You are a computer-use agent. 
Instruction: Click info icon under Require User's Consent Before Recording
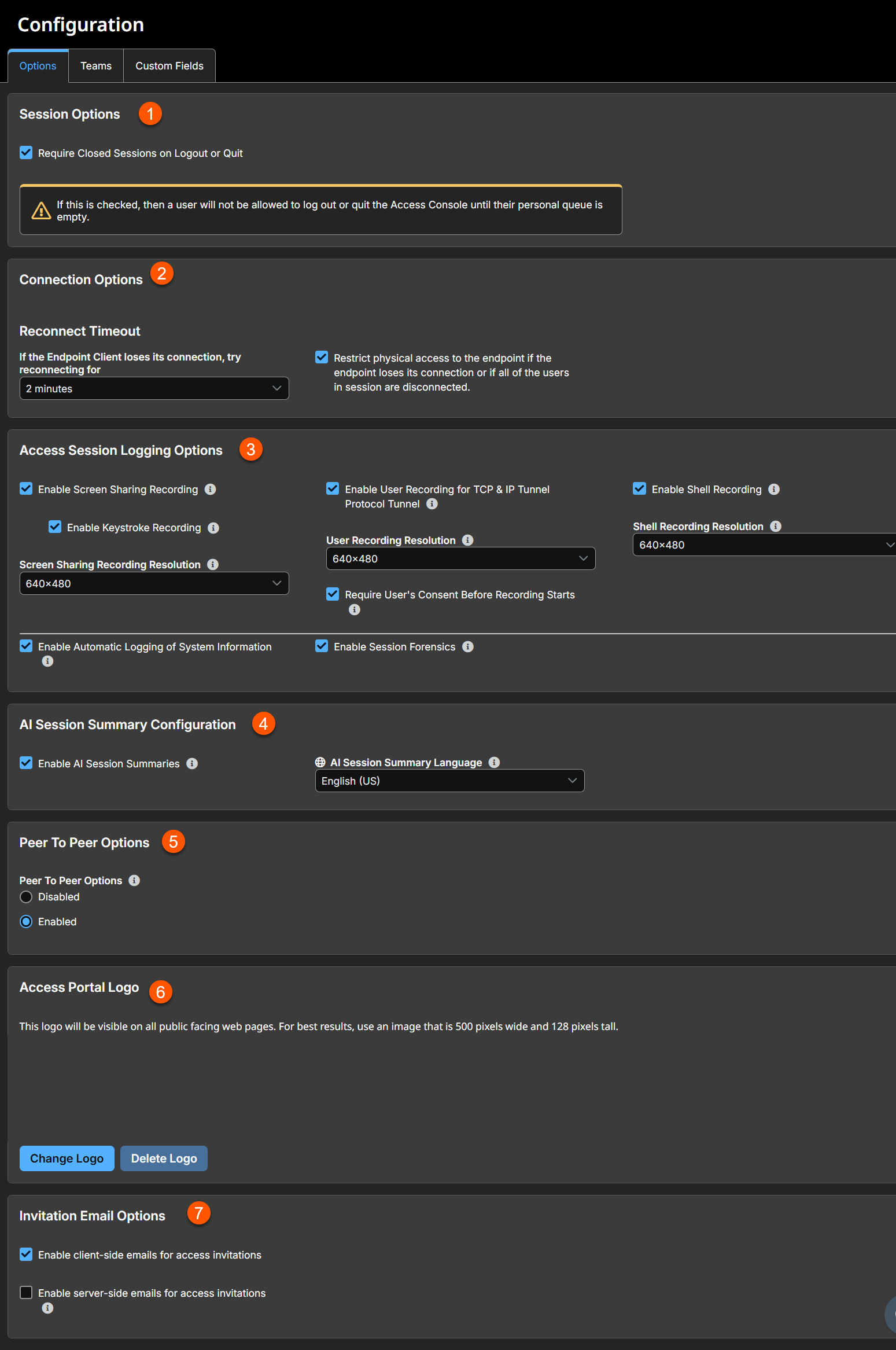355,609
